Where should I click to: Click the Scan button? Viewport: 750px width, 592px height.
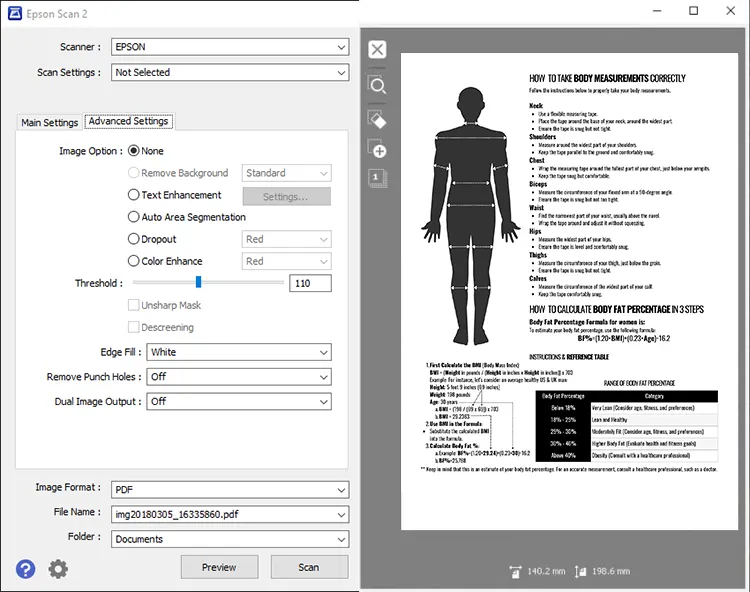pos(309,567)
